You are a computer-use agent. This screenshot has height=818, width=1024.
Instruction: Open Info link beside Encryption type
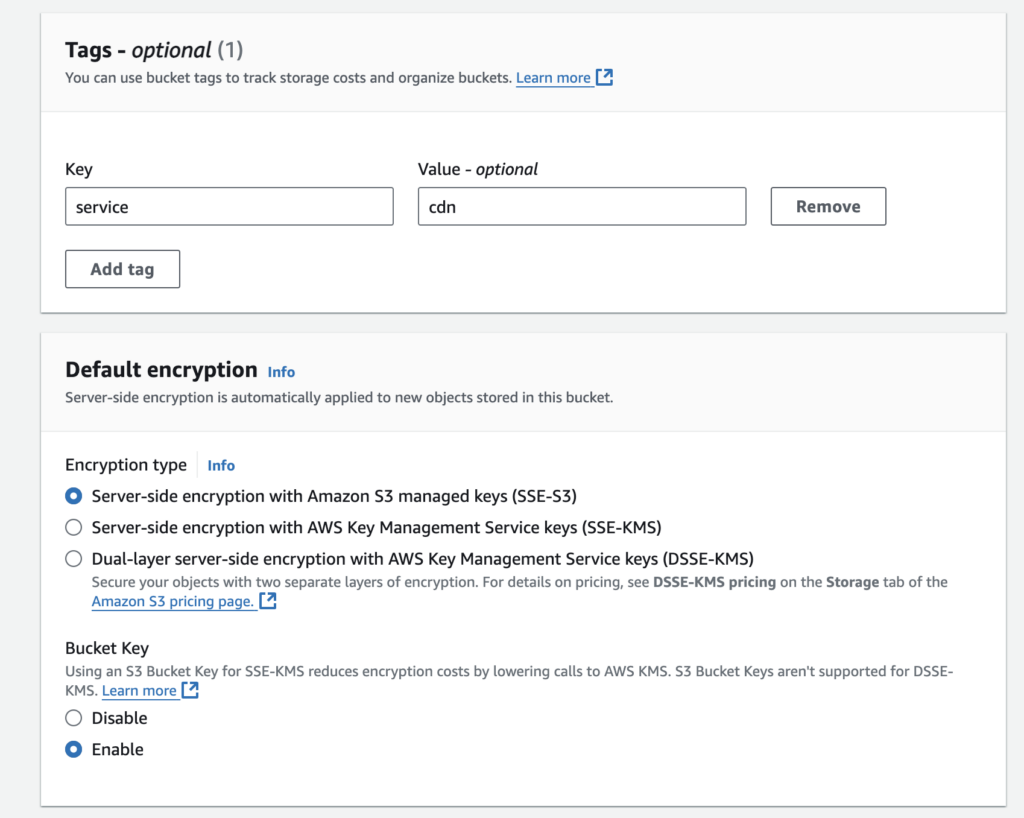point(221,465)
